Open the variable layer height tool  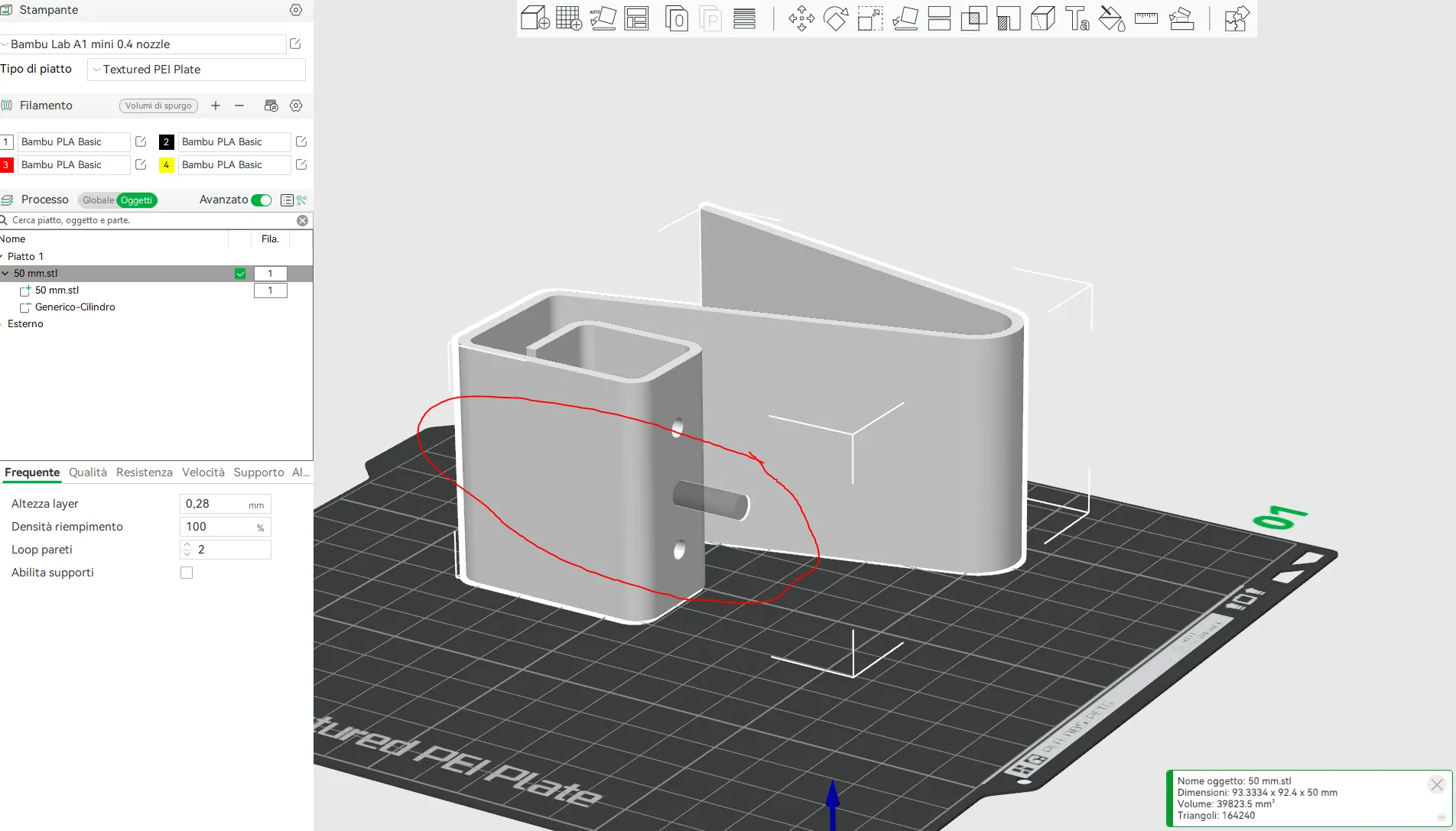point(744,18)
